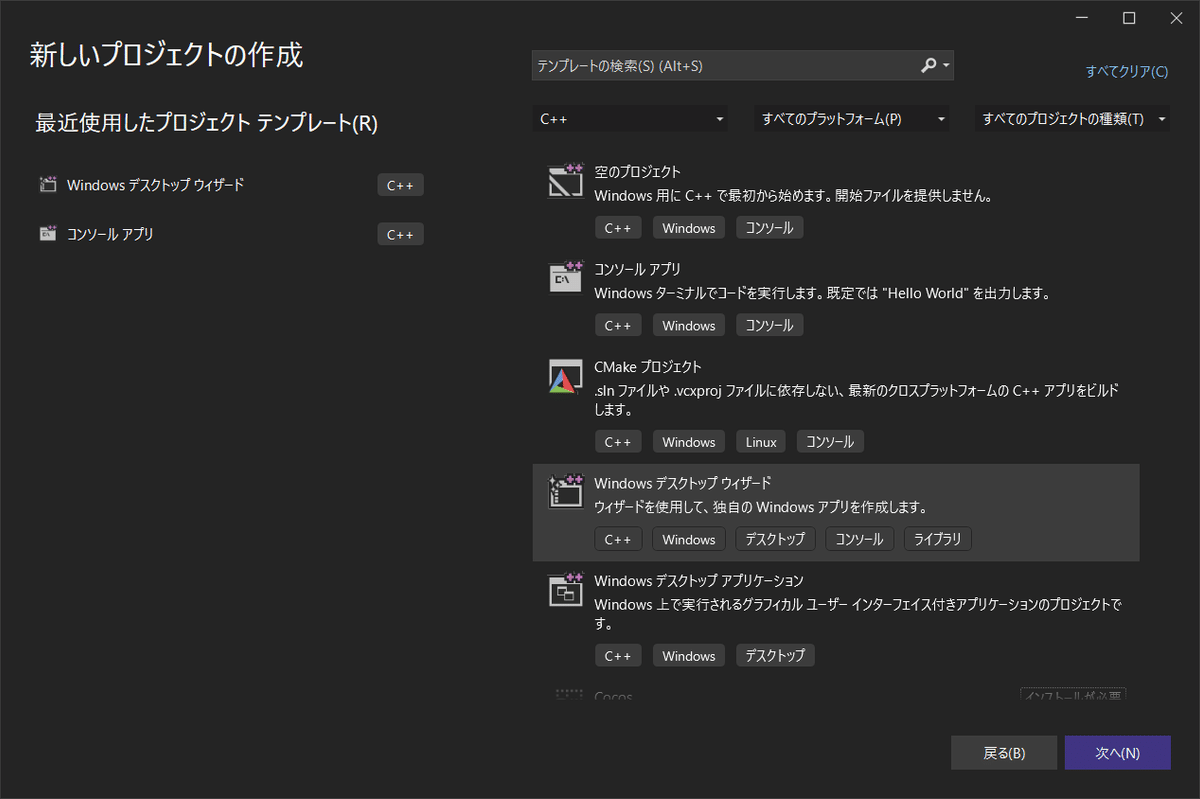Click the 次へ(N) button
This screenshot has height=799, width=1200.
[x=1117, y=753]
